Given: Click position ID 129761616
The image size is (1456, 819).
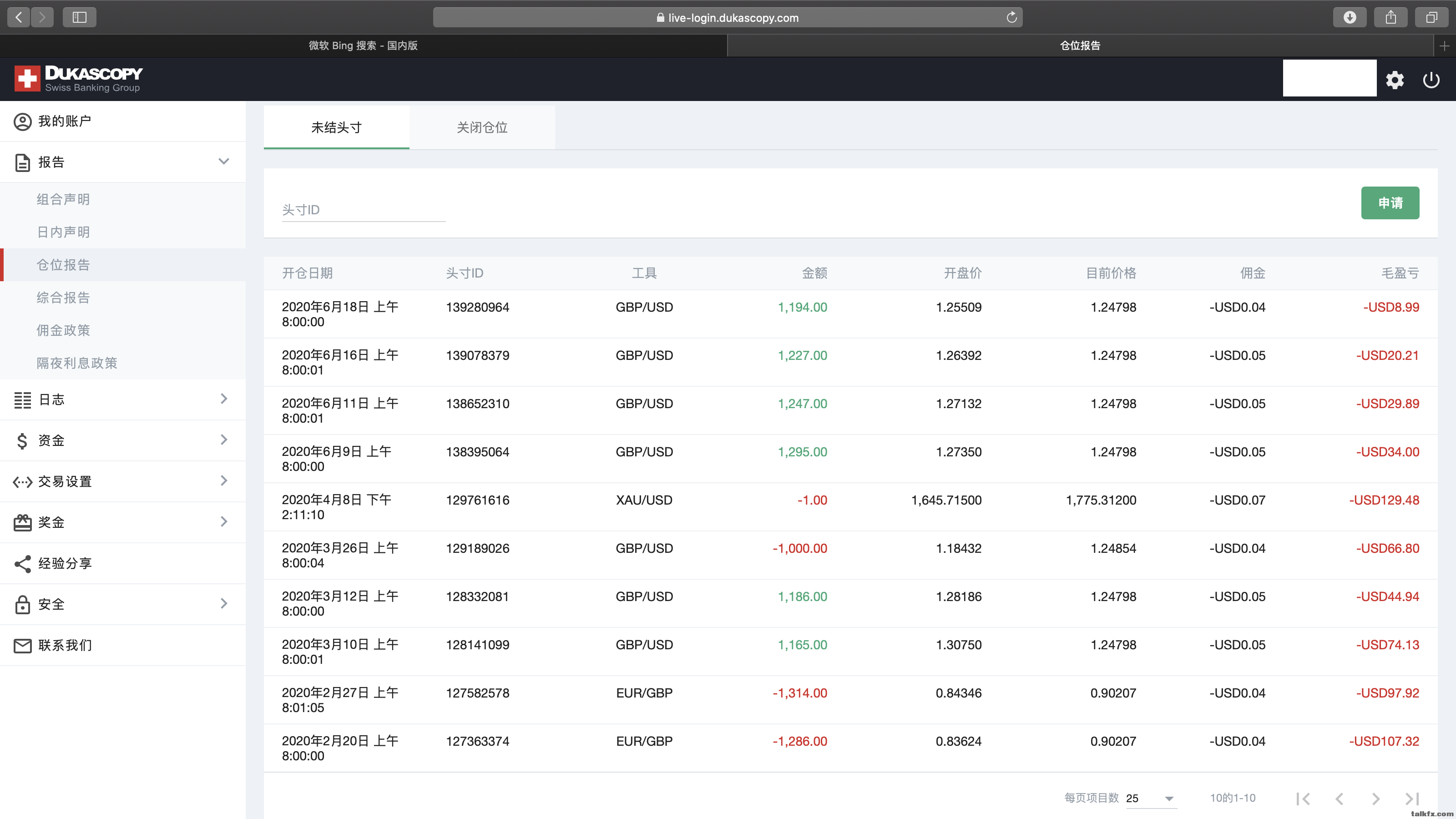Looking at the screenshot, I should pyautogui.click(x=478, y=500).
